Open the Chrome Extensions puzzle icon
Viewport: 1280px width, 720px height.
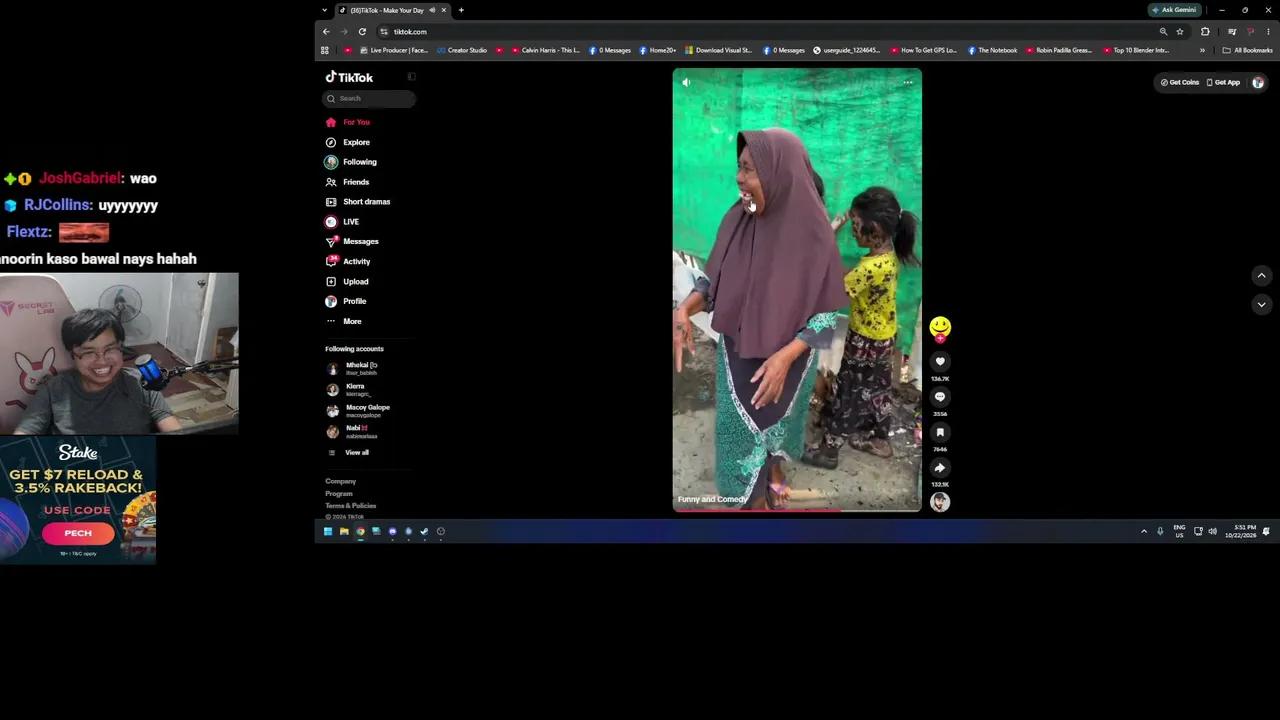tap(1205, 31)
